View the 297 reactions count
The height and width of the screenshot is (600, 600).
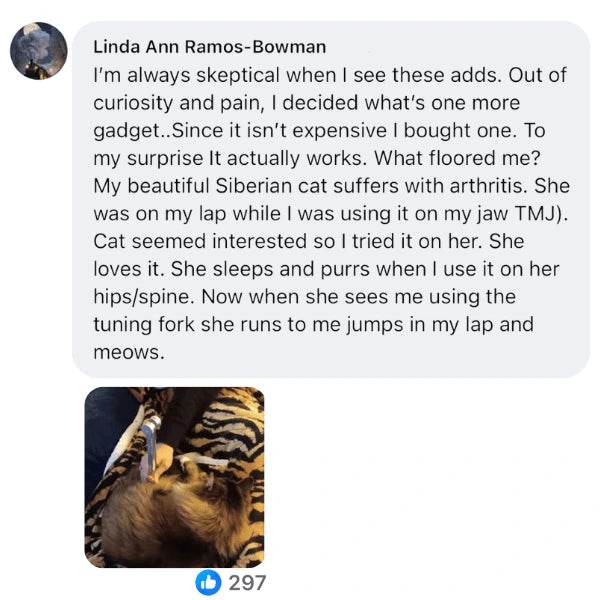[247, 583]
